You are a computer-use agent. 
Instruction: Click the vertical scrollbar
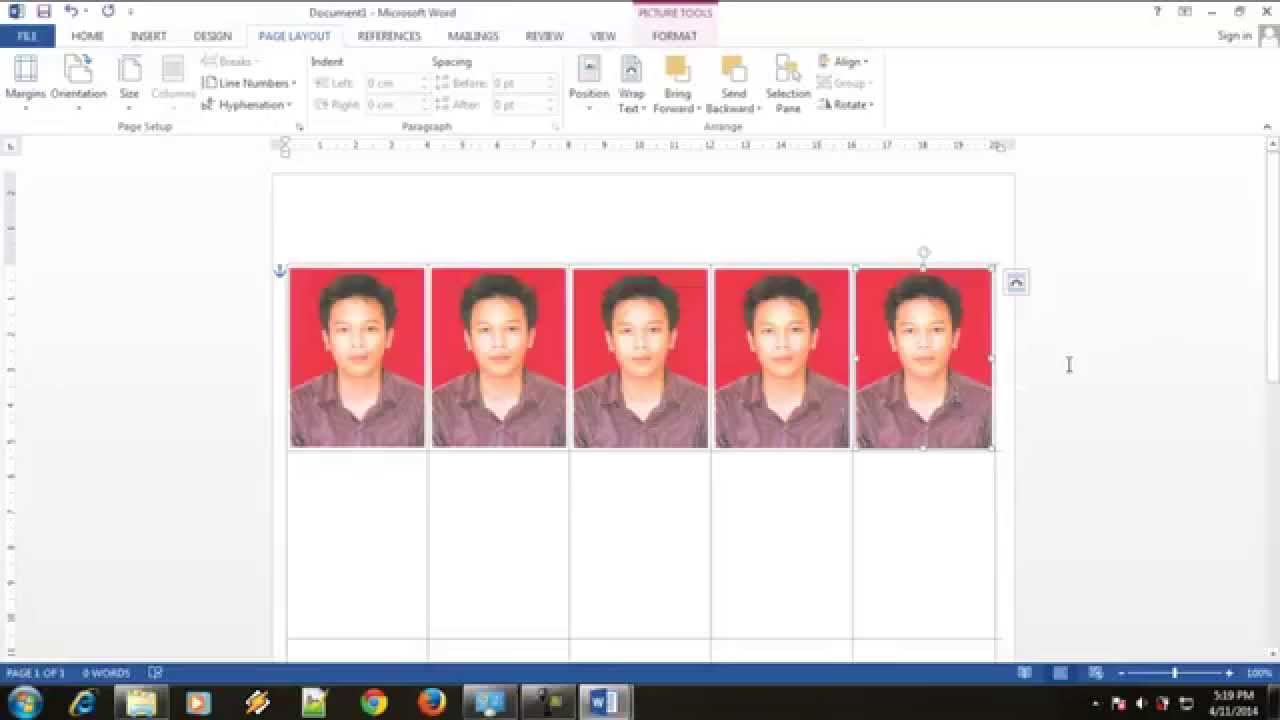(1272, 265)
